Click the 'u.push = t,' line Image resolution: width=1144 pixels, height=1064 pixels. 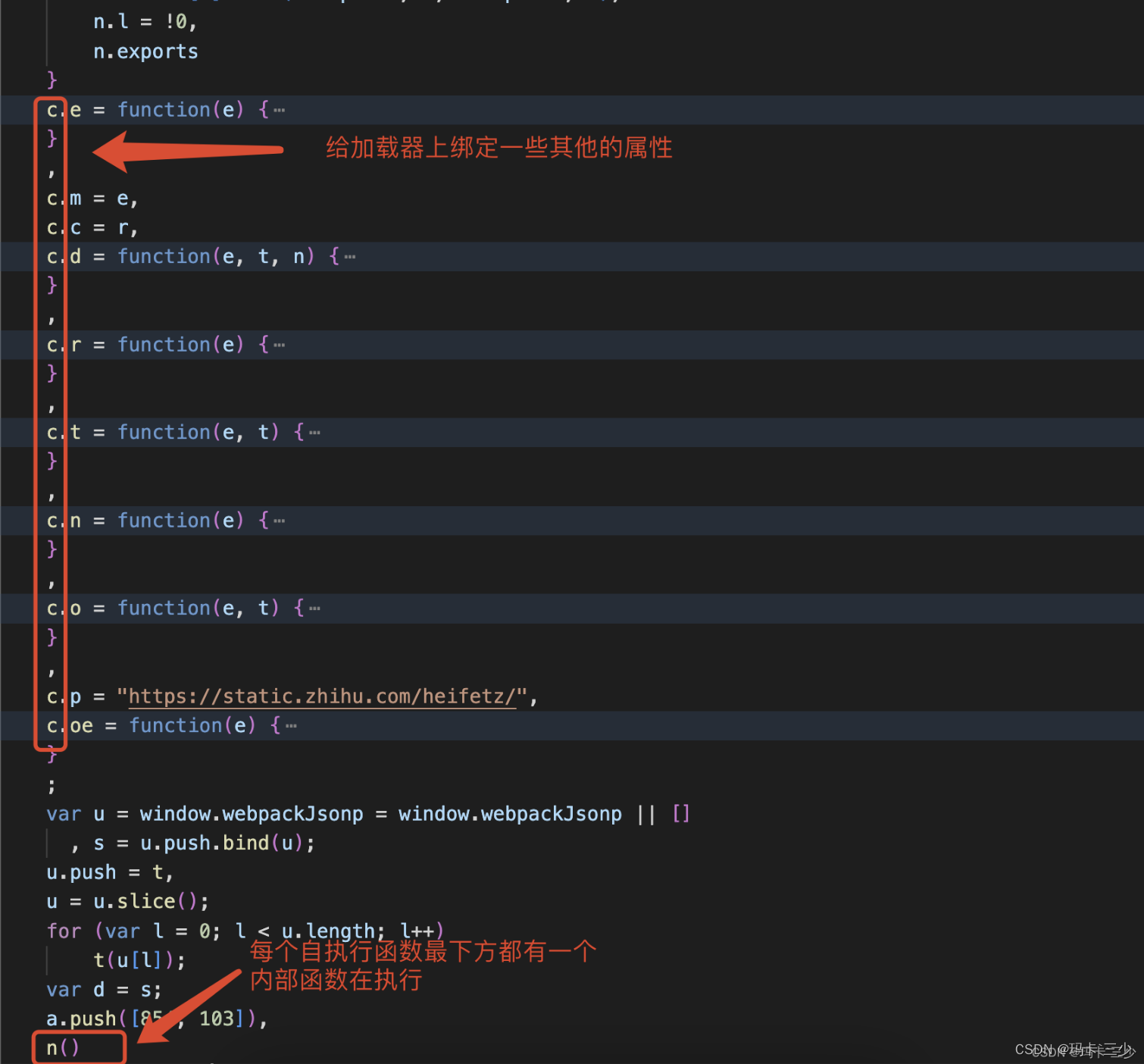click(x=110, y=872)
